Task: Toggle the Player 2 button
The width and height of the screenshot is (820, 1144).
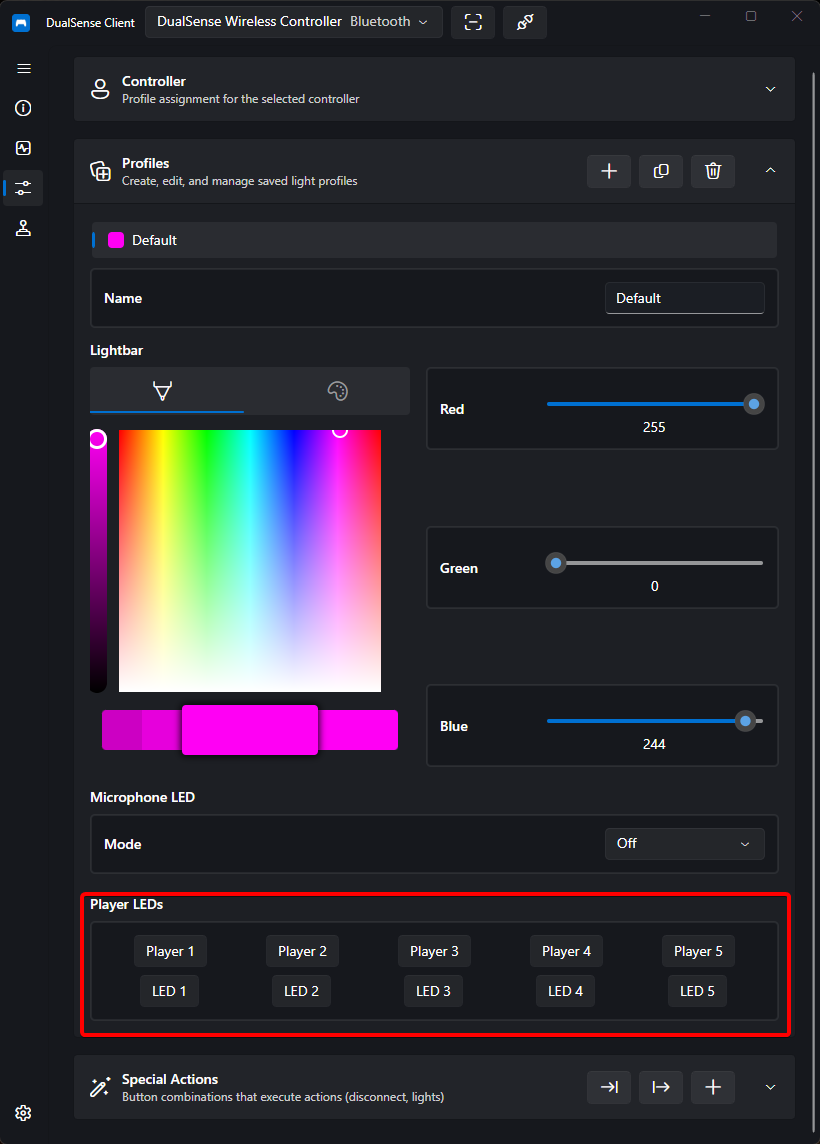Action: click(302, 951)
